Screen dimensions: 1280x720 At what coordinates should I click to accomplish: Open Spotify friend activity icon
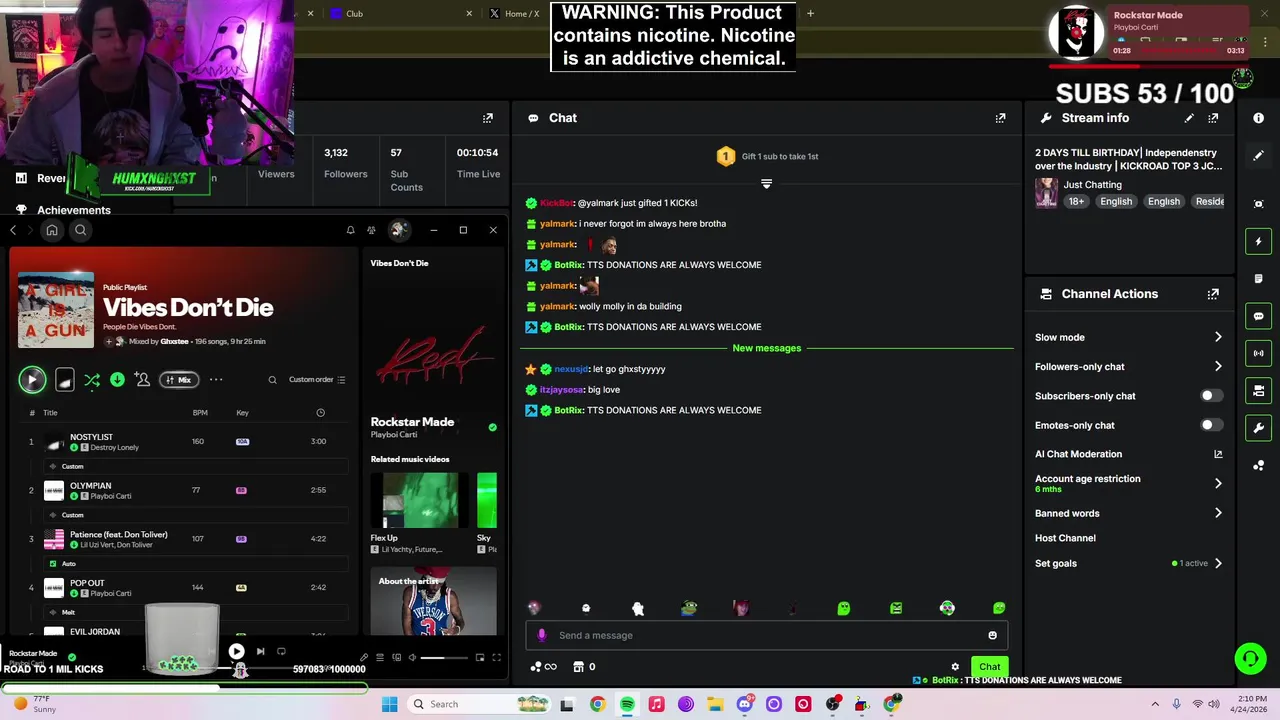click(371, 230)
